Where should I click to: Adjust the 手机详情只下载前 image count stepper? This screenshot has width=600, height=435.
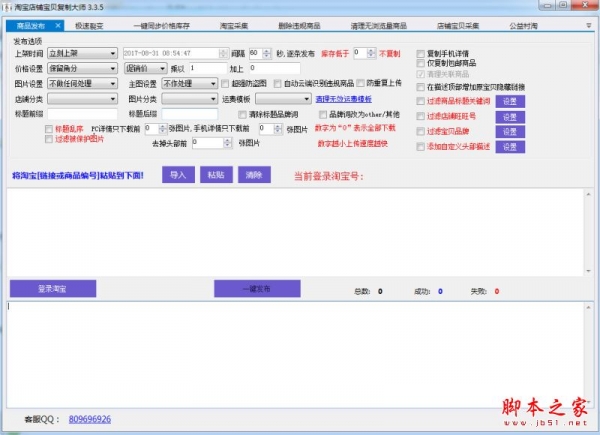(278, 129)
